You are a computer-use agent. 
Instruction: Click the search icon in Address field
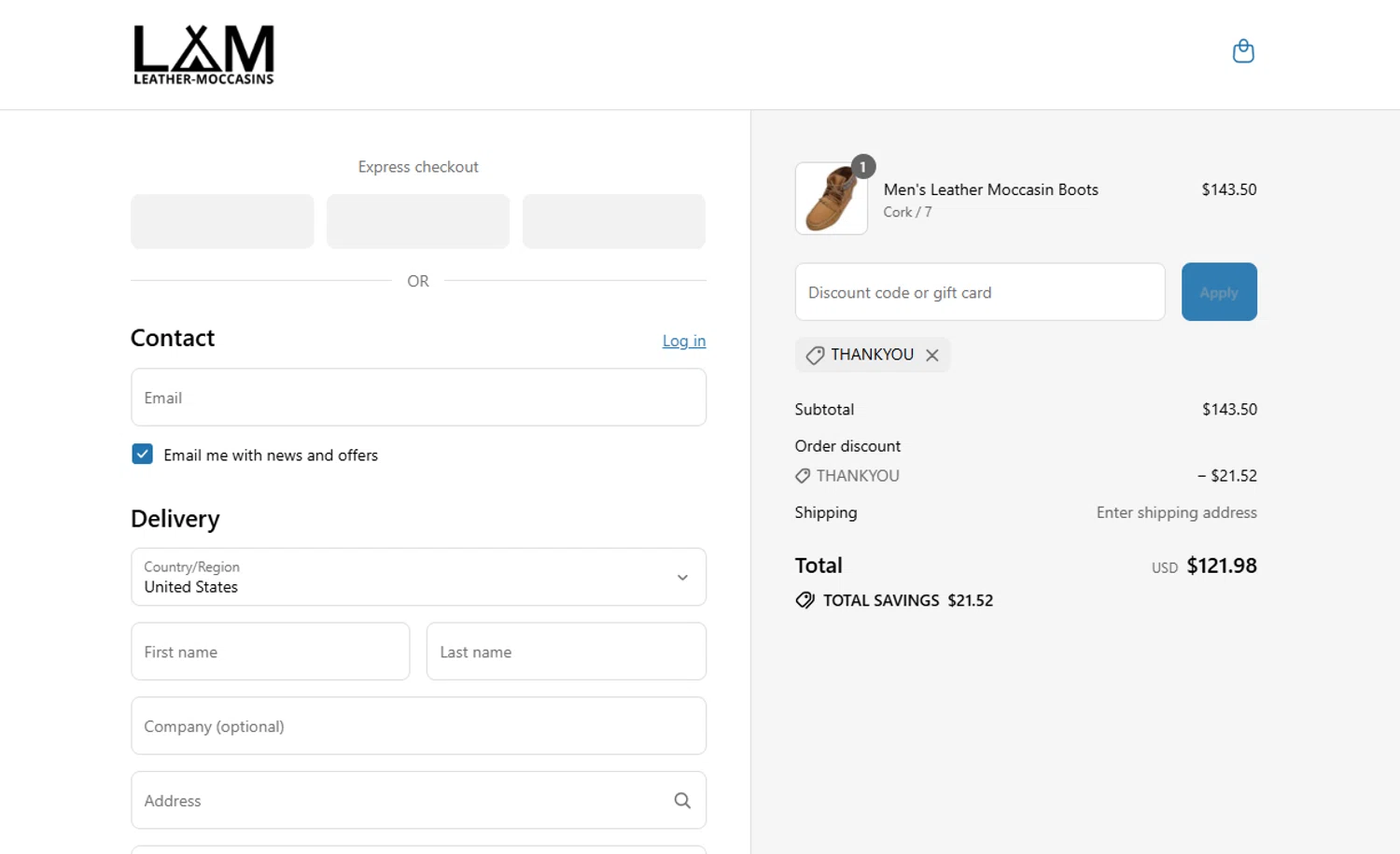point(682,800)
